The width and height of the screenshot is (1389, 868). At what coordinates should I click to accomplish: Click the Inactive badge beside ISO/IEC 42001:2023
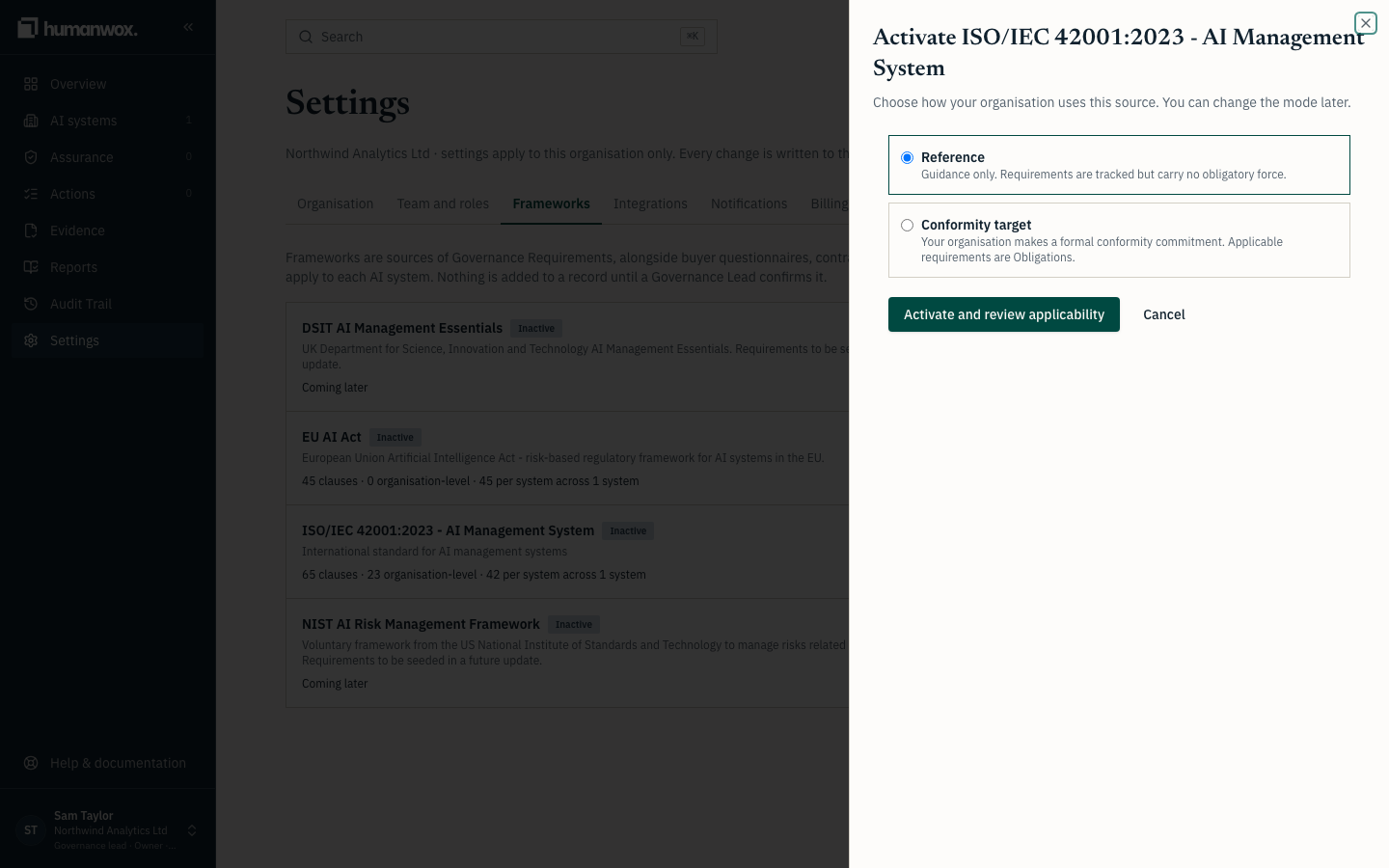click(628, 531)
